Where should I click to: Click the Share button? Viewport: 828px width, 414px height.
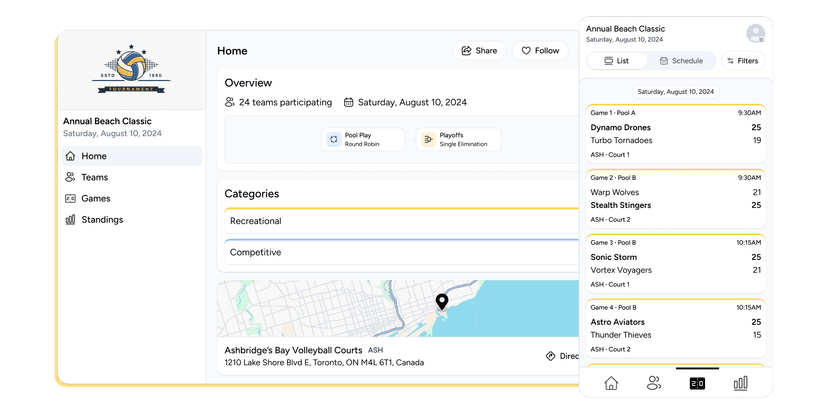click(x=479, y=51)
